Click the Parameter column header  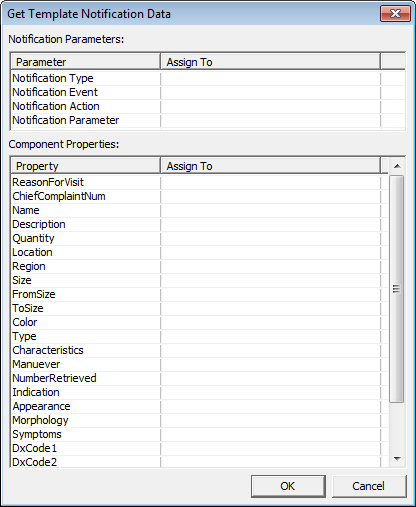point(86,62)
